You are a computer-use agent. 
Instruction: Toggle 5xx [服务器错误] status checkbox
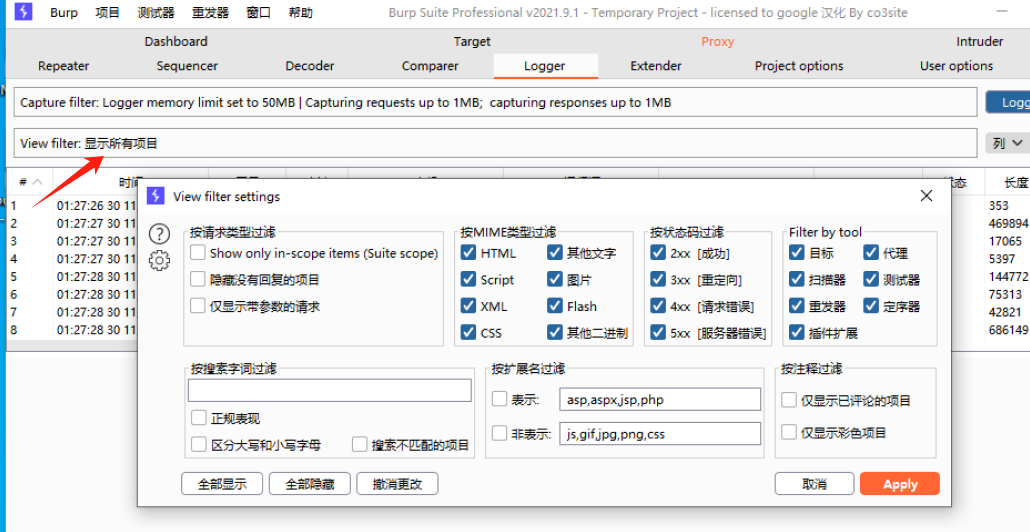(658, 332)
